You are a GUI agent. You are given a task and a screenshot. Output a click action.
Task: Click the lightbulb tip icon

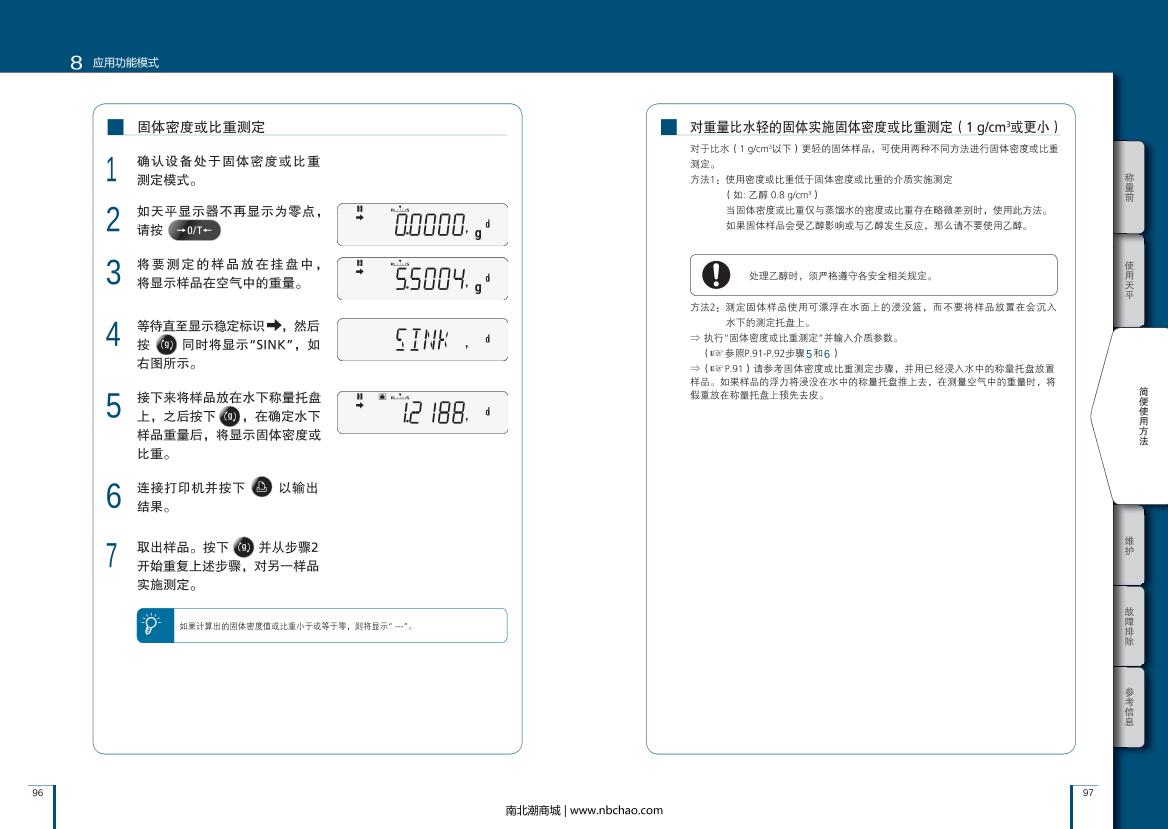tap(154, 625)
